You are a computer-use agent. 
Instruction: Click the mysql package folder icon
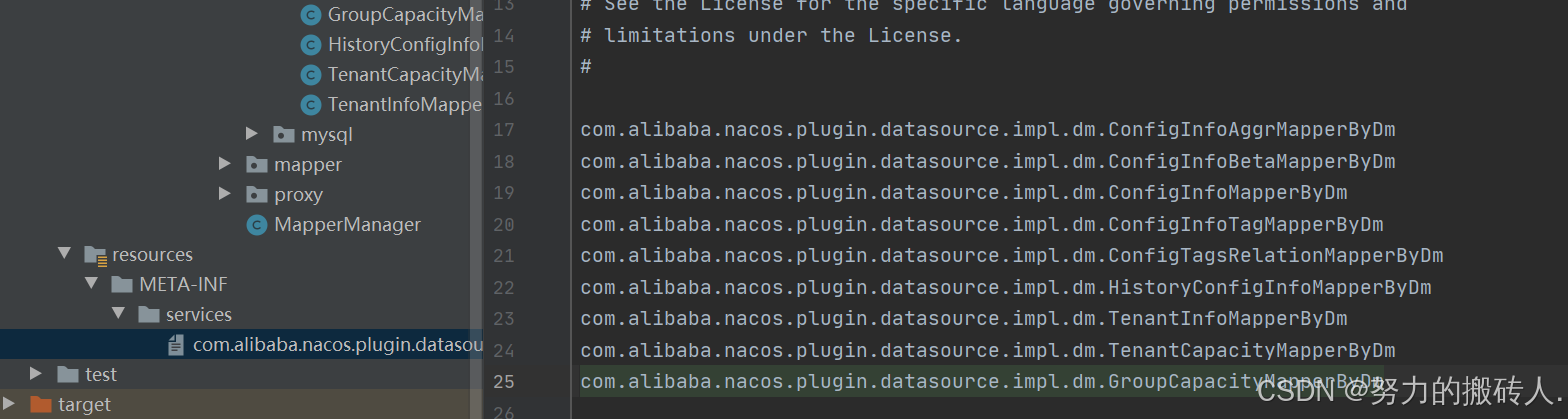tap(284, 134)
